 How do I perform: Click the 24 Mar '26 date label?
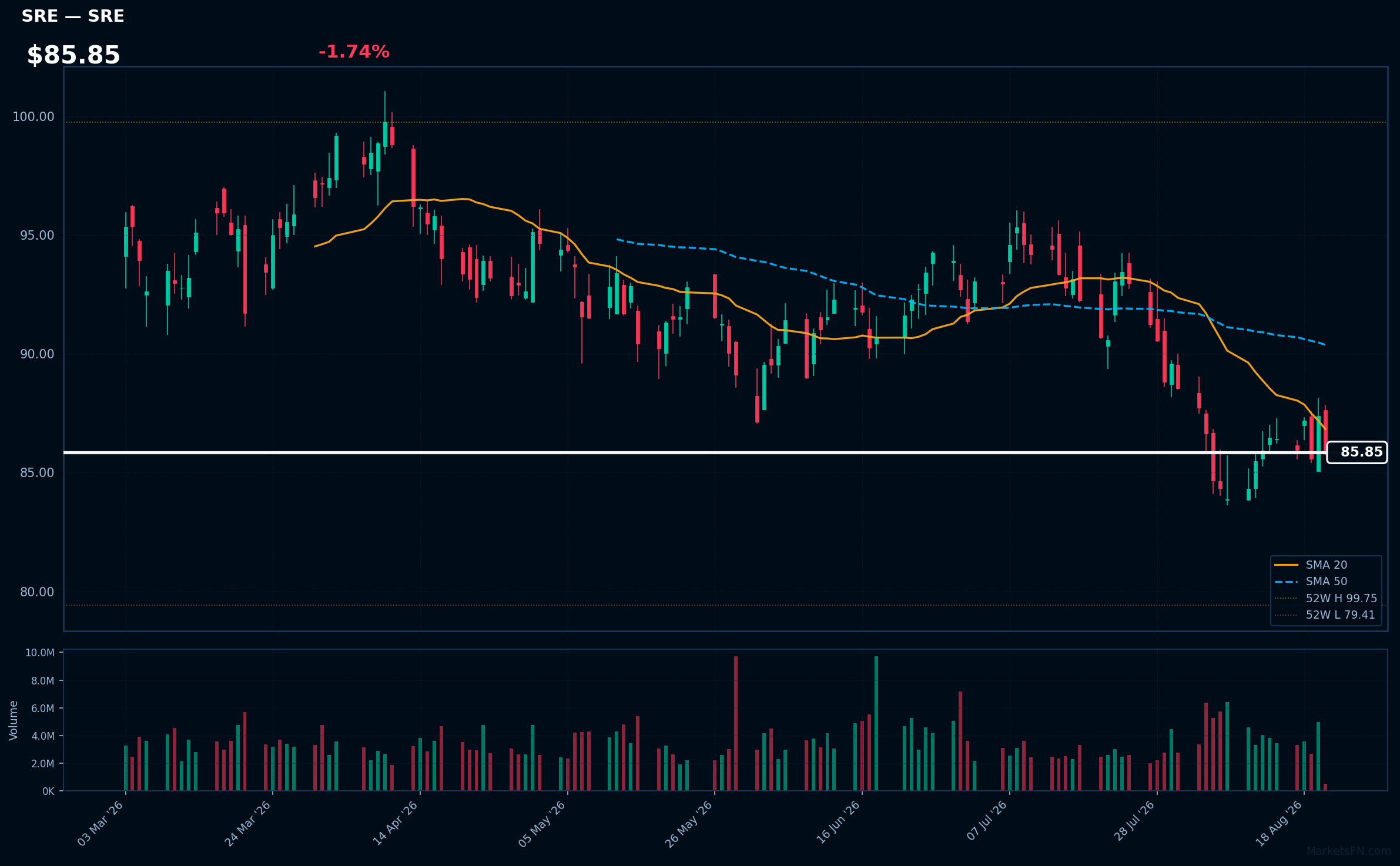coord(247,823)
